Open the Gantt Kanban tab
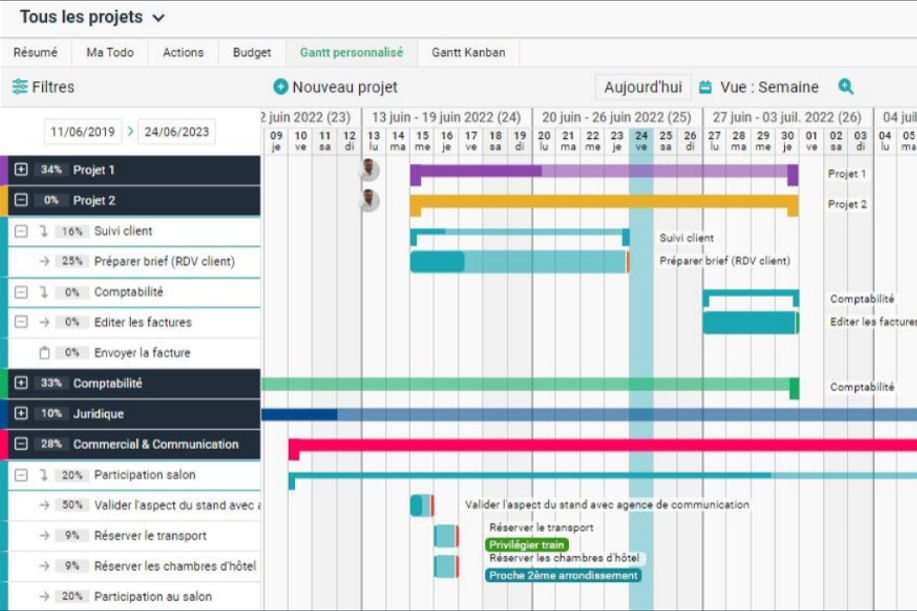 (468, 53)
